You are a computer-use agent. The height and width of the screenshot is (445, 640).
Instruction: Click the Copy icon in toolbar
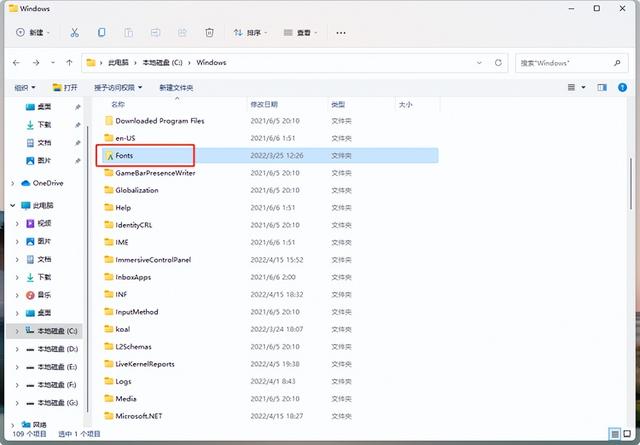tap(101, 33)
